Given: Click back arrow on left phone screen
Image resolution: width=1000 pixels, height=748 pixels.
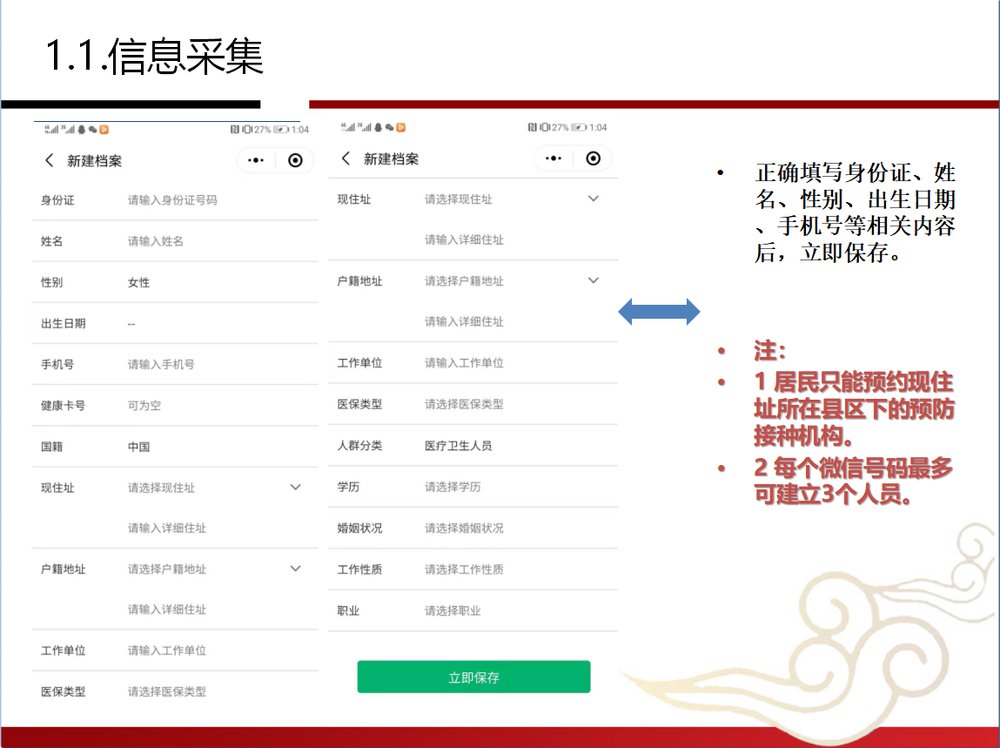Looking at the screenshot, I should (49, 161).
